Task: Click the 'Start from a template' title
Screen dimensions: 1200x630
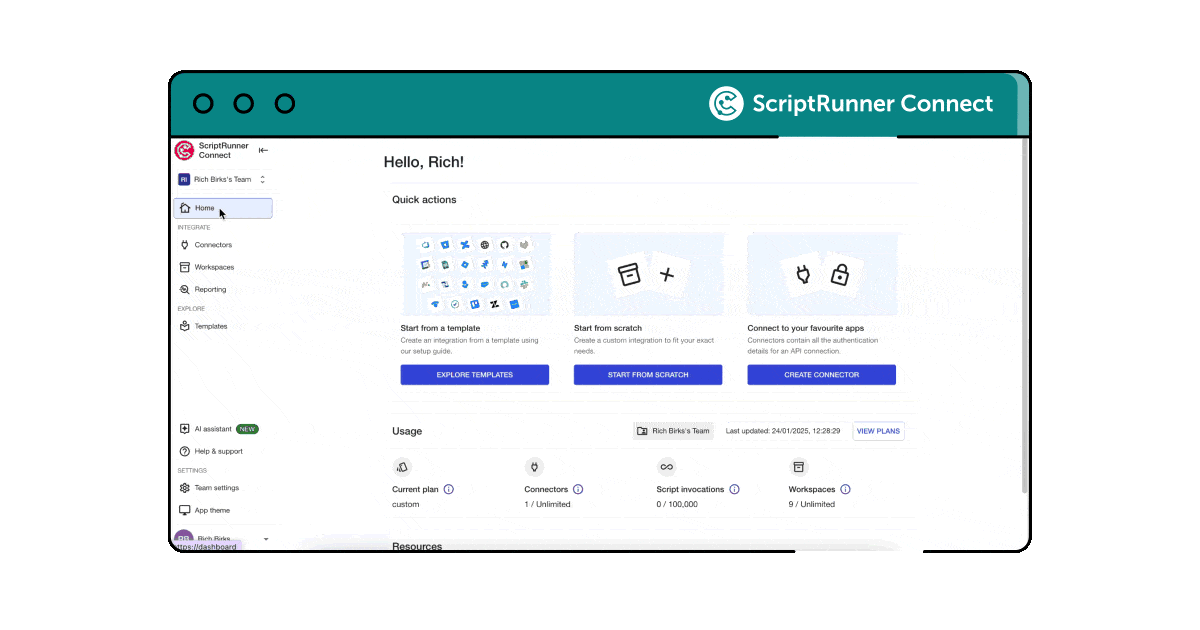Action: 440,328
